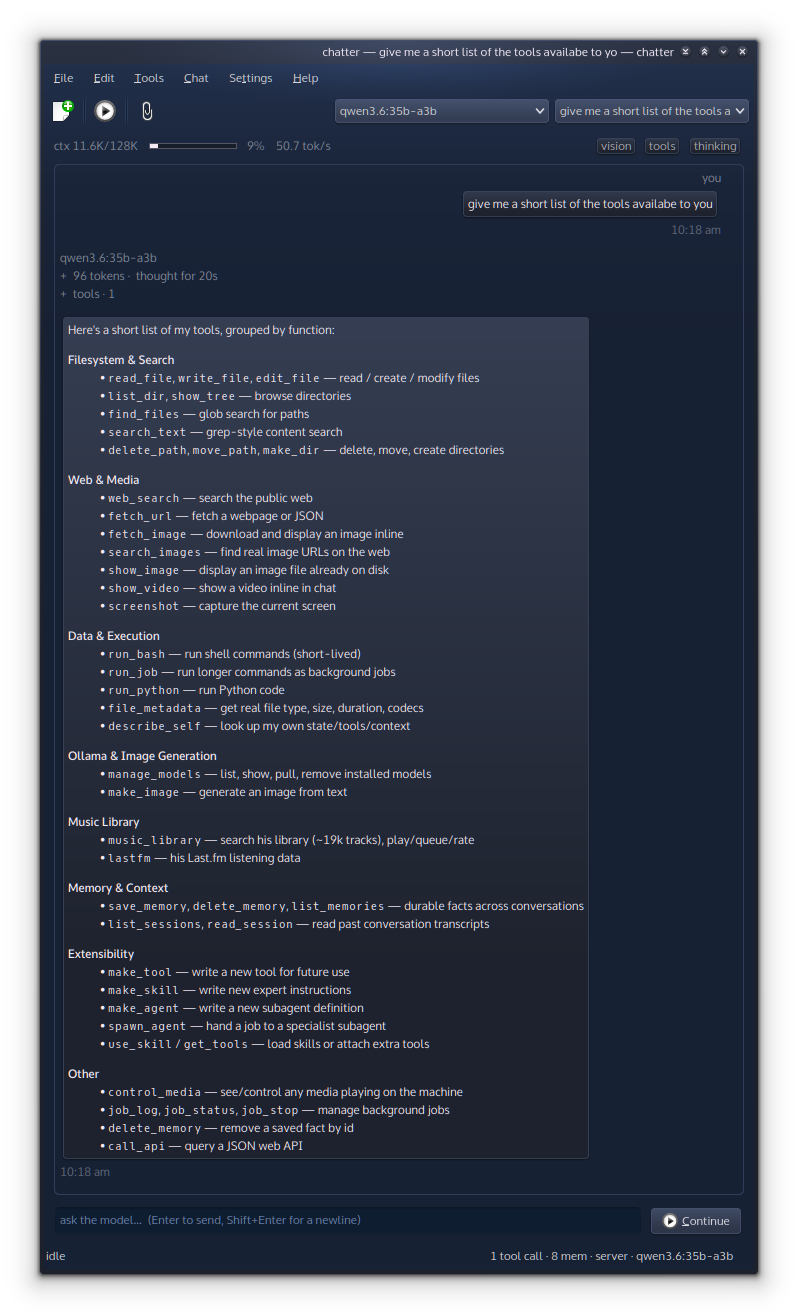The image size is (798, 1314).
Task: Click the 'screenshot' list row
Action: tap(218, 606)
